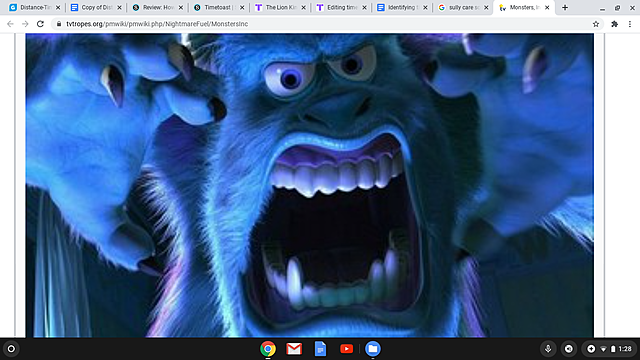Close the Editing time tab
The width and height of the screenshot is (640, 360).
[x=364, y=7]
